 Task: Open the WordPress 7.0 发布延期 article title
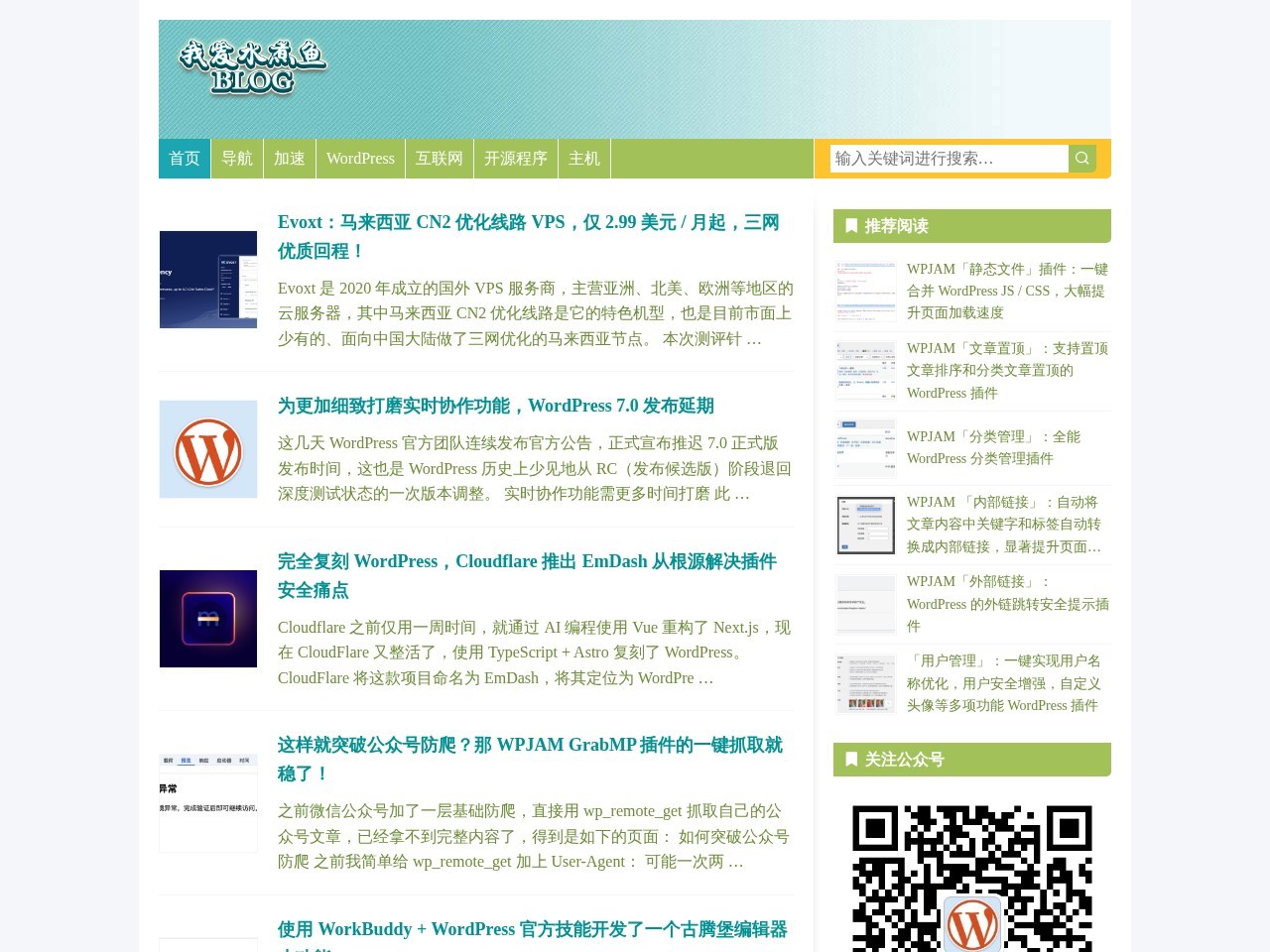495,406
